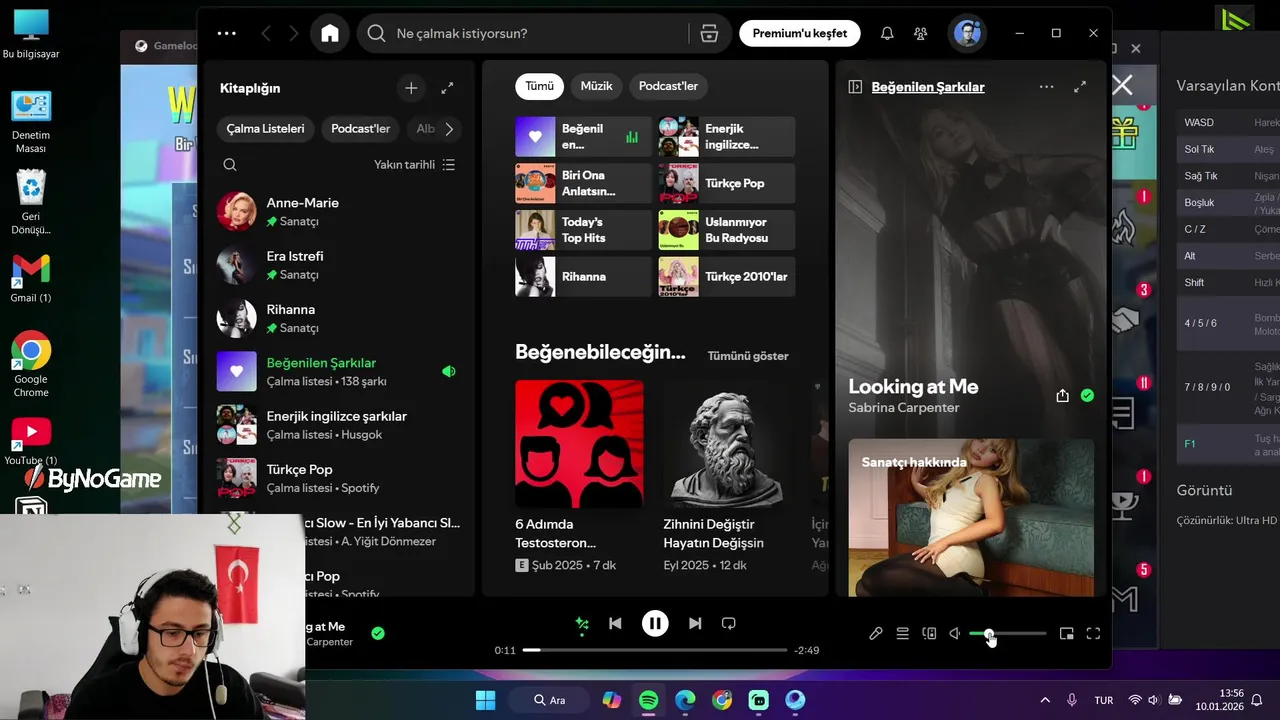The width and height of the screenshot is (1280, 720).
Task: Open Sabrina Carpenter artist link
Action: tap(904, 408)
